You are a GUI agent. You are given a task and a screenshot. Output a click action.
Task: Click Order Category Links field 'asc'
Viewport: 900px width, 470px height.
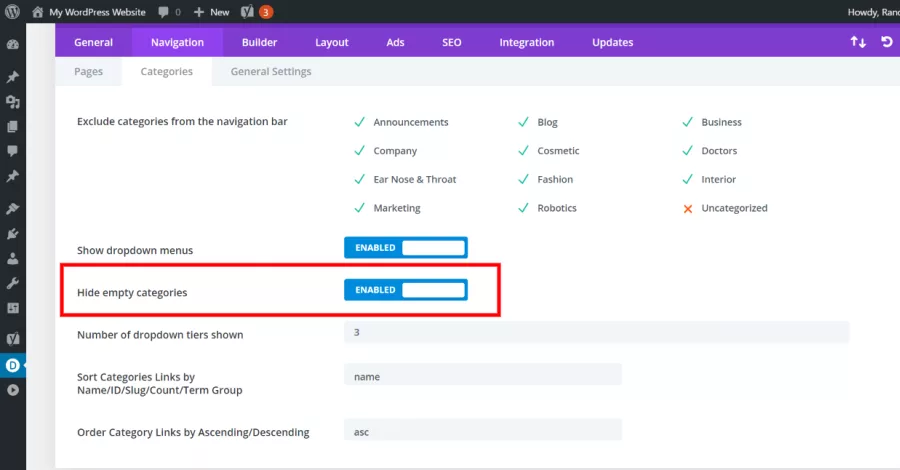[483, 430]
